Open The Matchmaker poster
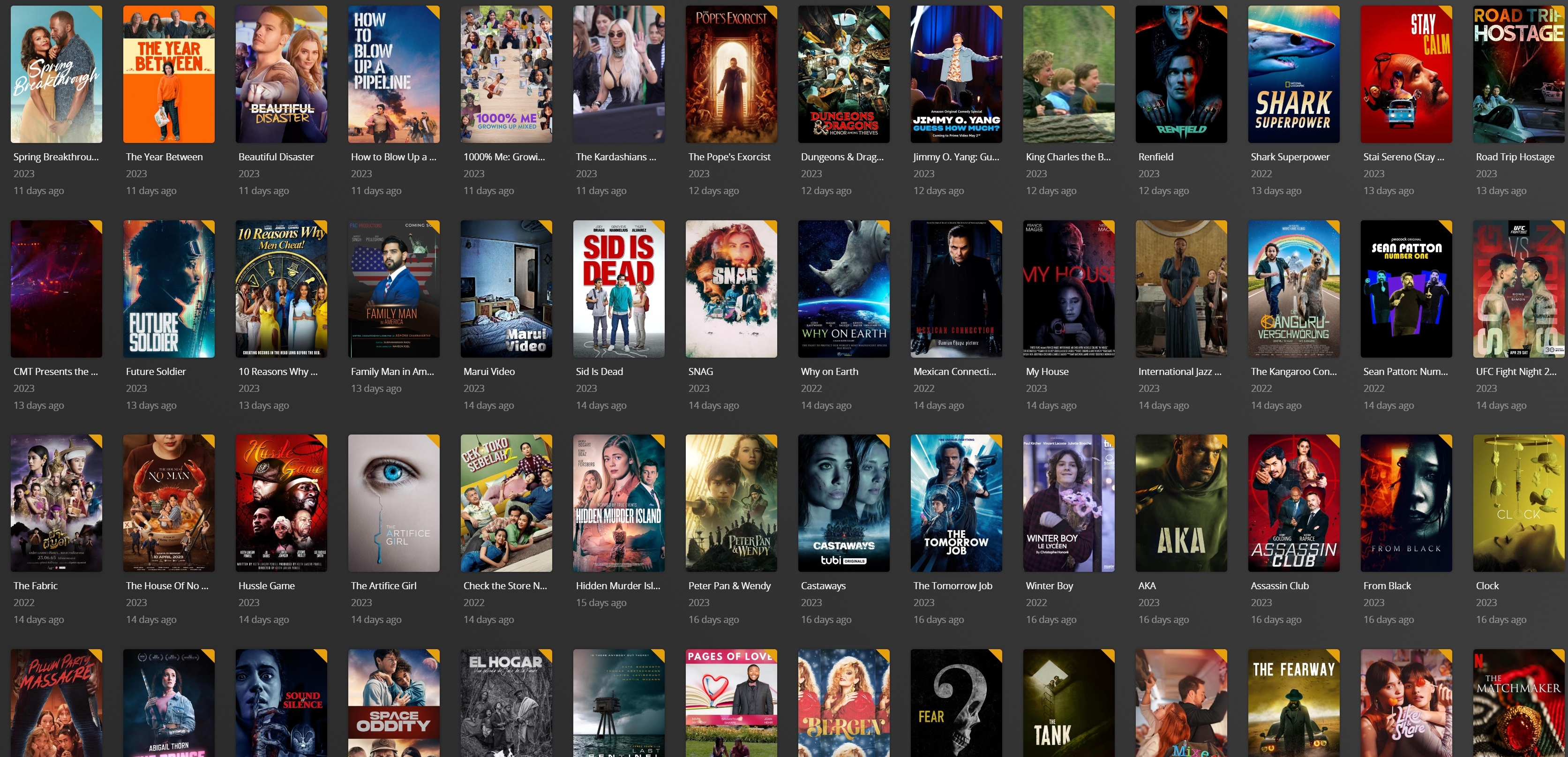Screen dimensions: 1568x757 pyautogui.click(x=1519, y=703)
